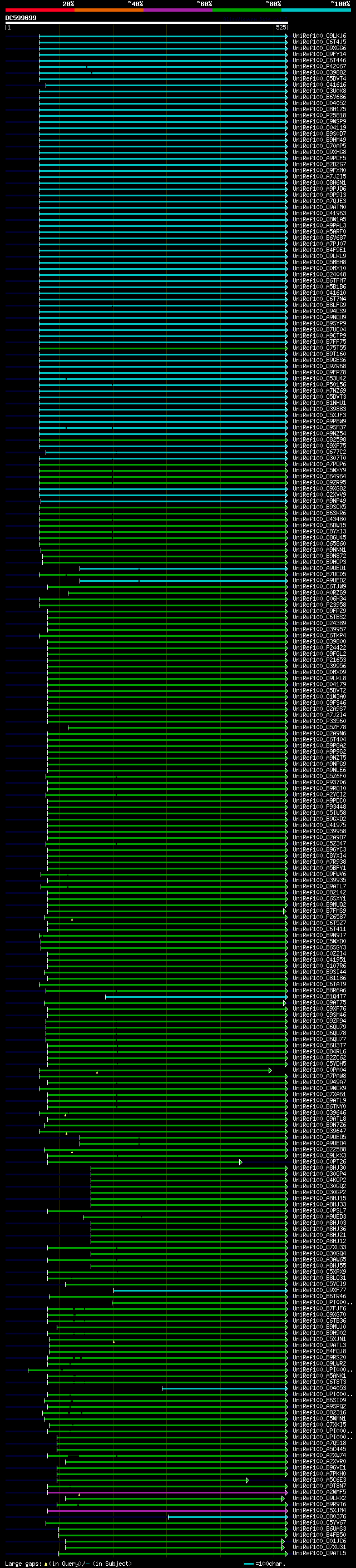Open hit UniRef100_Q9FXM0
This screenshot has width=356, height=1568.
(319, 170)
